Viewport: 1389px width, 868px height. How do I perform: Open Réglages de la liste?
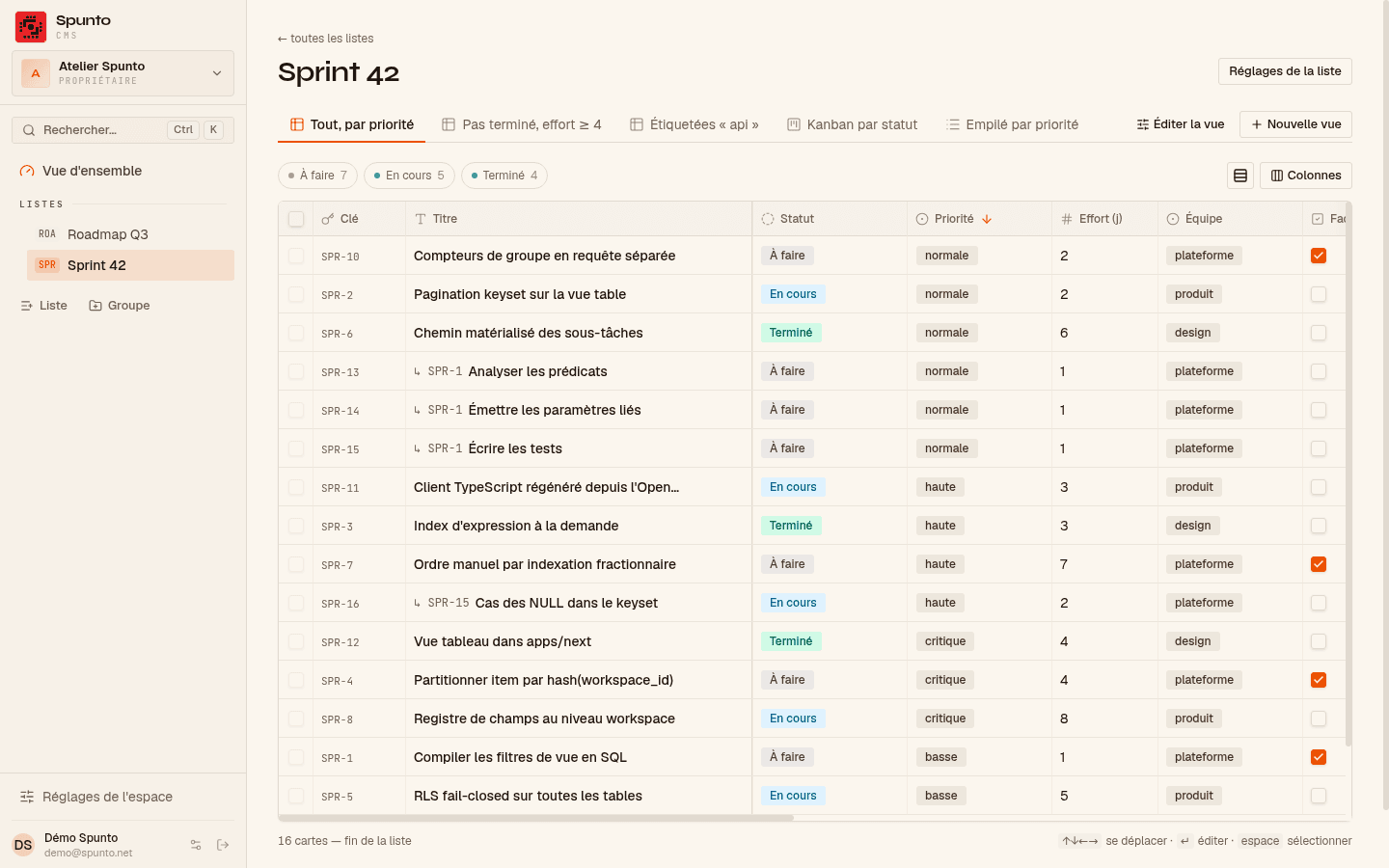1285,71
